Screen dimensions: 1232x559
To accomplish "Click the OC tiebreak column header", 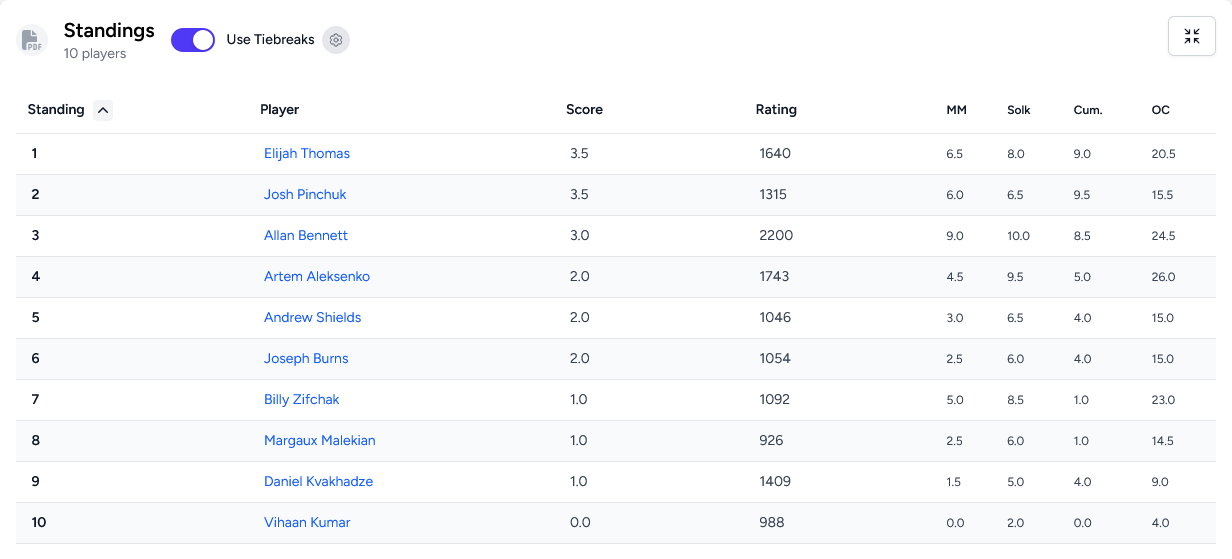I will (x=1160, y=110).
